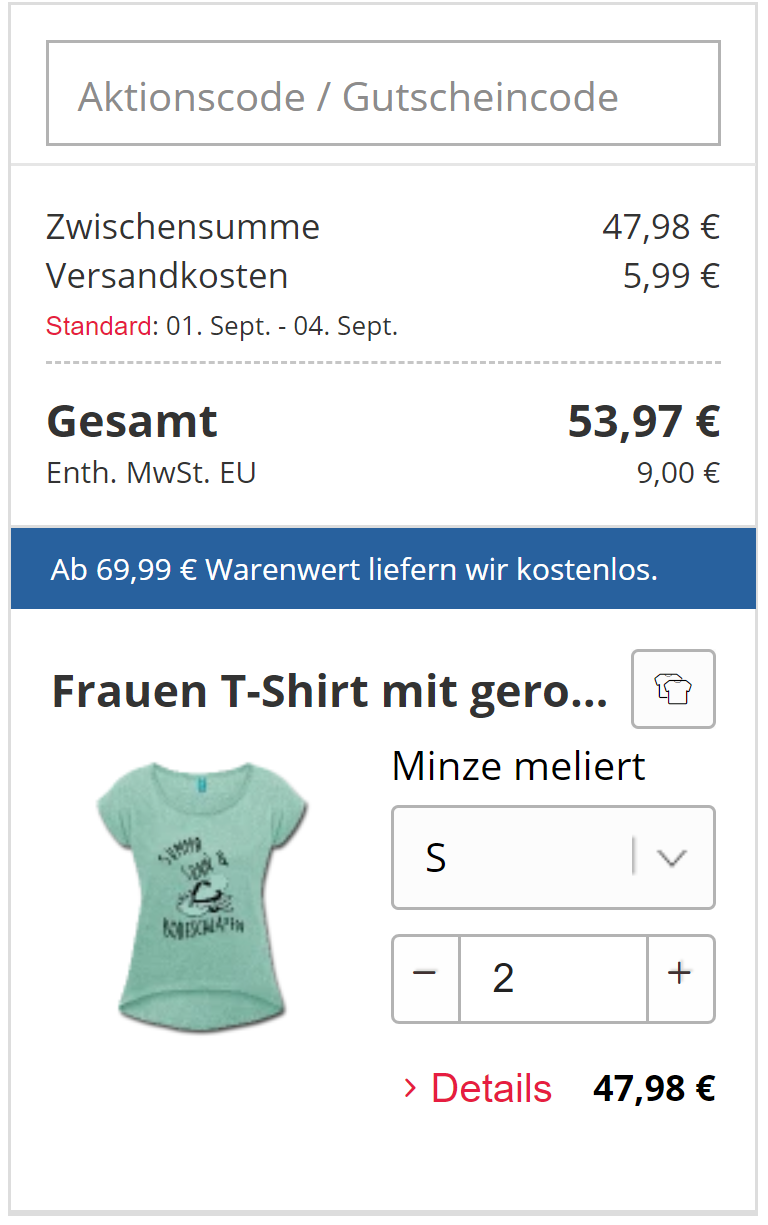Open the Frauen T-Shirt product title
This screenshot has width=768, height=1225.
tap(329, 691)
